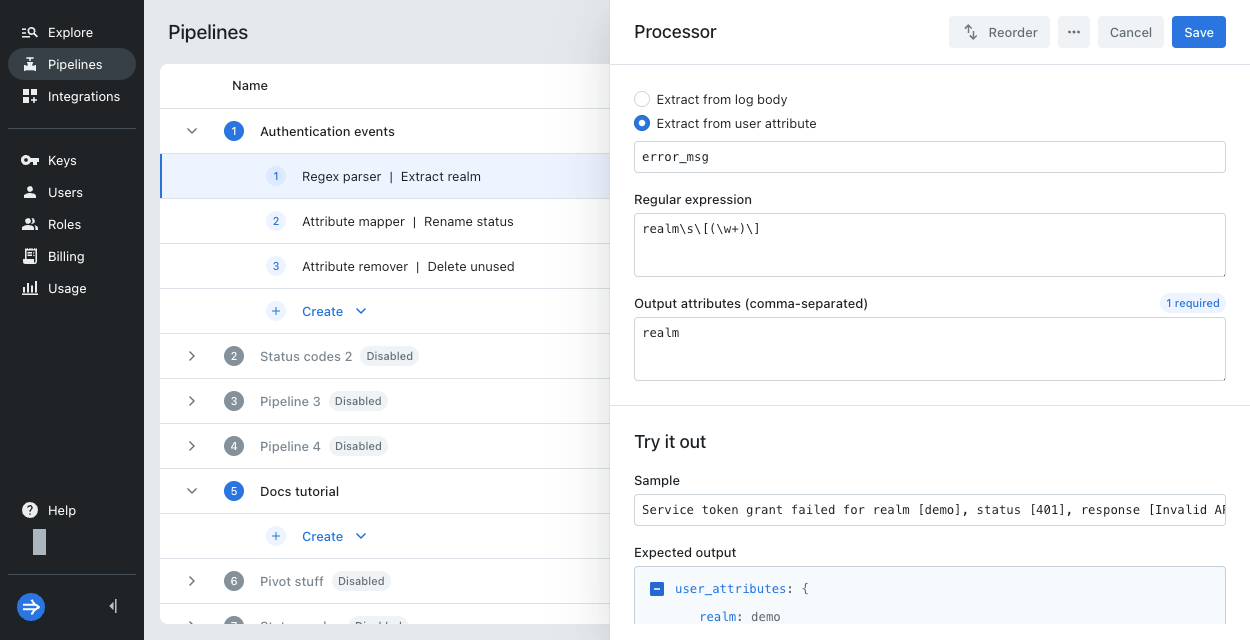Collapse the sidebar with the collapse icon
Image resolution: width=1250 pixels, height=640 pixels.
113,606
